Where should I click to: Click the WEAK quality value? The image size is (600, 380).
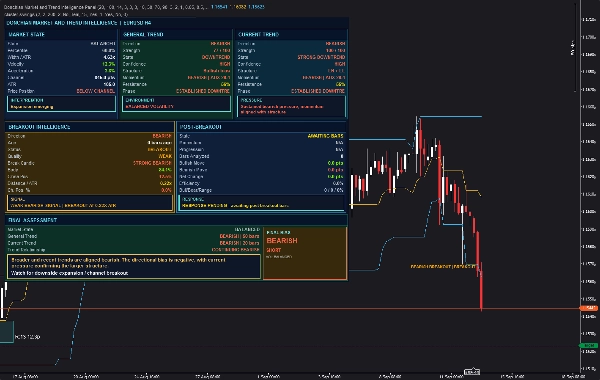pos(165,156)
